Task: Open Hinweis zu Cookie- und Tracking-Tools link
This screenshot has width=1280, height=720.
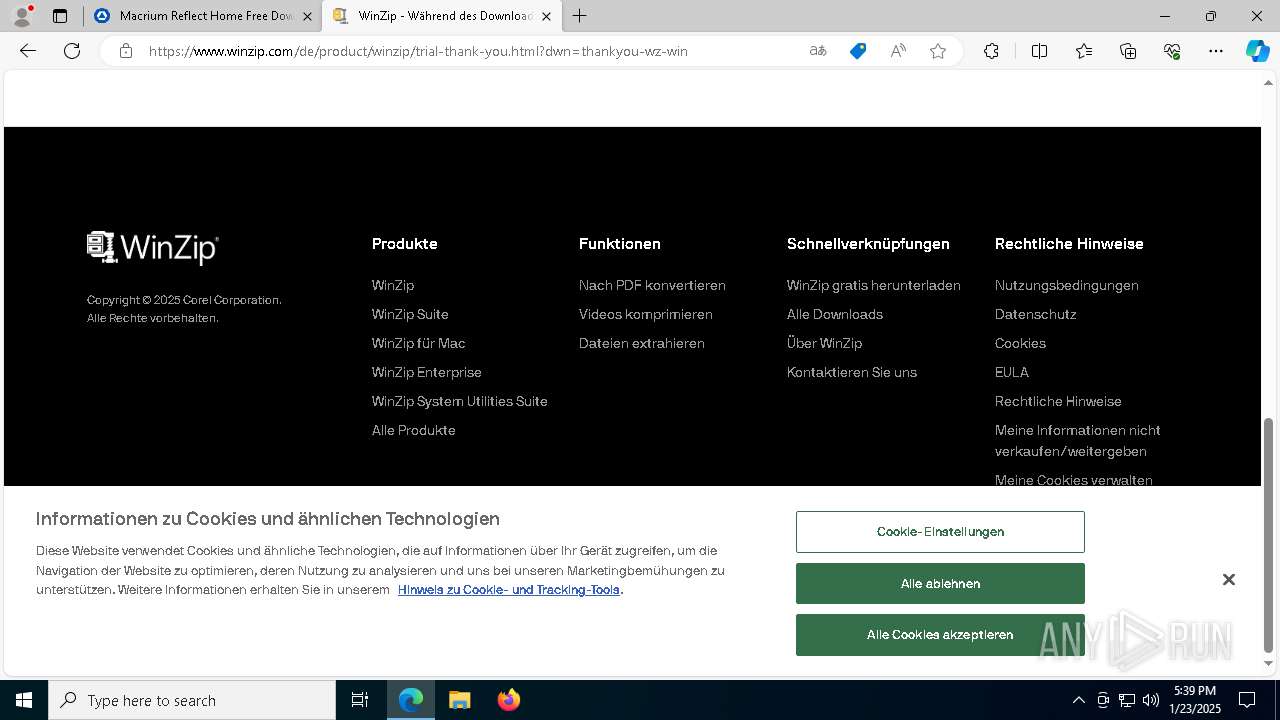Action: click(x=509, y=590)
